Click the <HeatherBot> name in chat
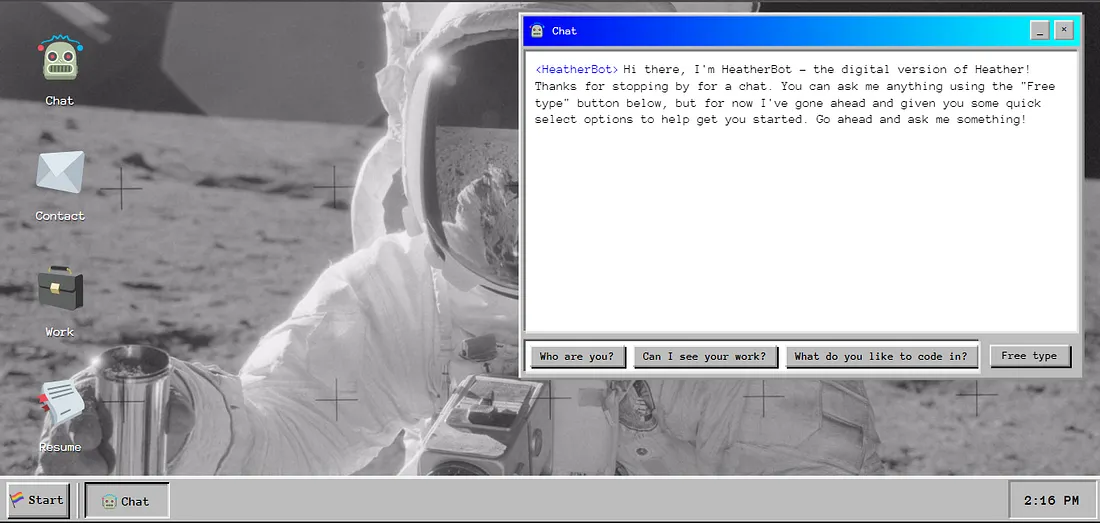 coord(577,69)
